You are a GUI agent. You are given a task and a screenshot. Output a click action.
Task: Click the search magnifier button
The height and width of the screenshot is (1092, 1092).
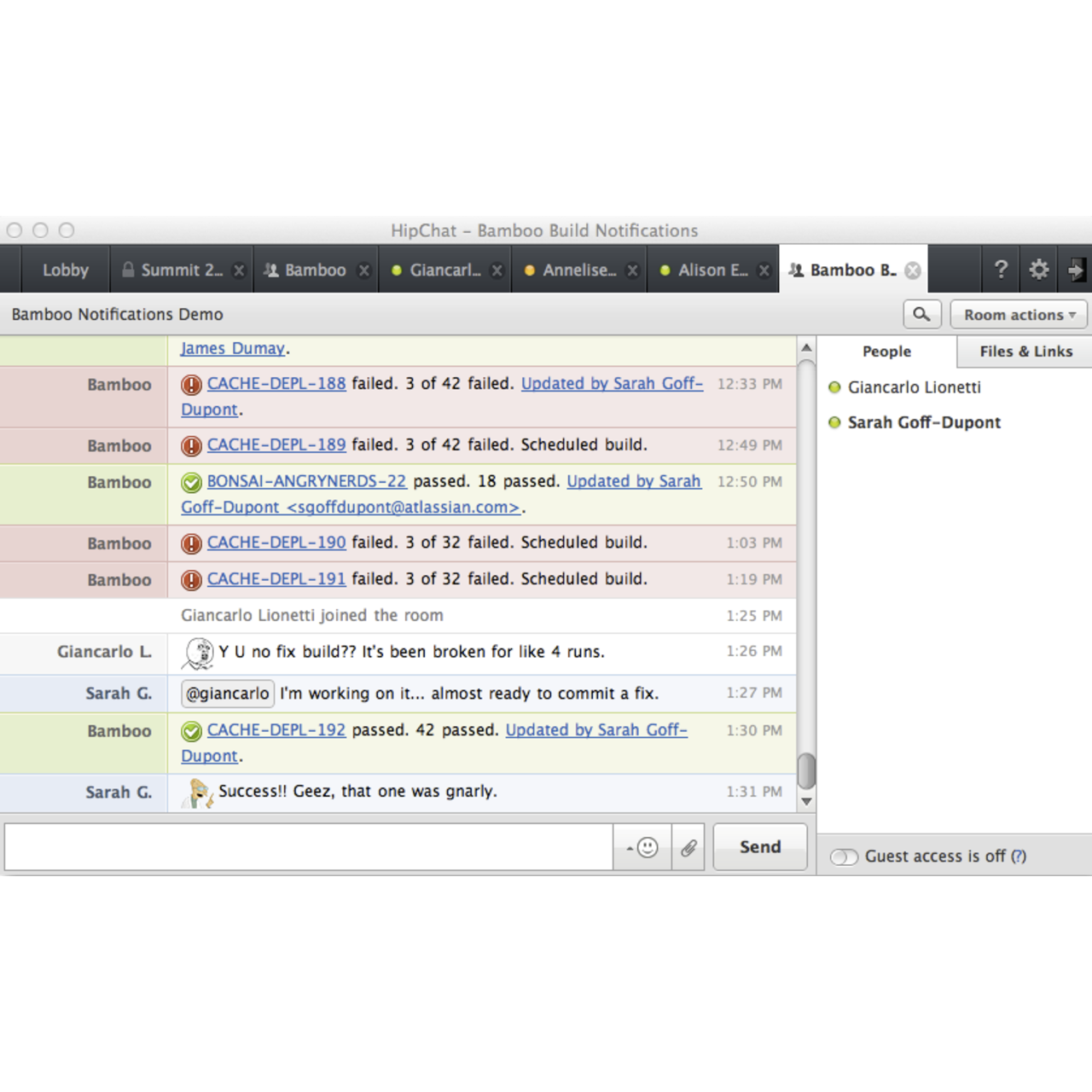(921, 314)
